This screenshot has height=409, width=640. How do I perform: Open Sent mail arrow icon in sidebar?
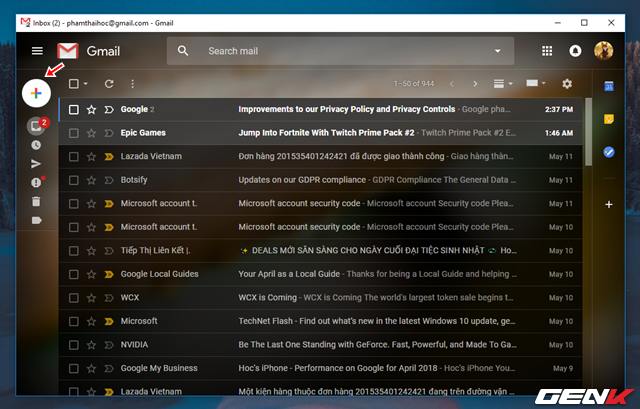coord(36,164)
